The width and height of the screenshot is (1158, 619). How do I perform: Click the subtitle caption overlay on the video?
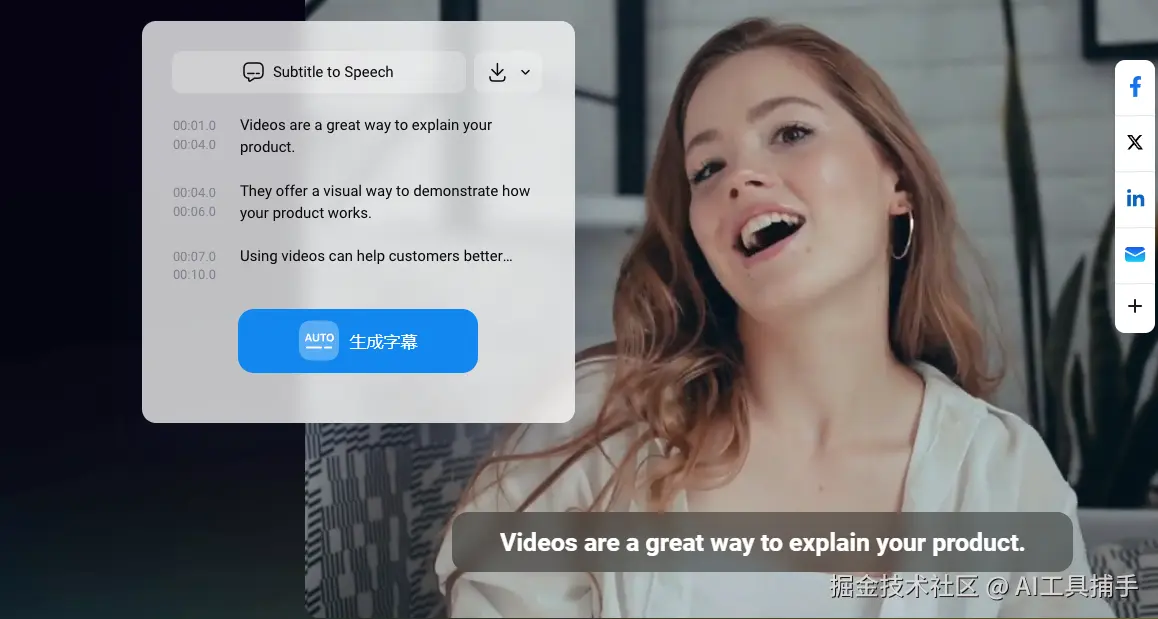(x=762, y=542)
